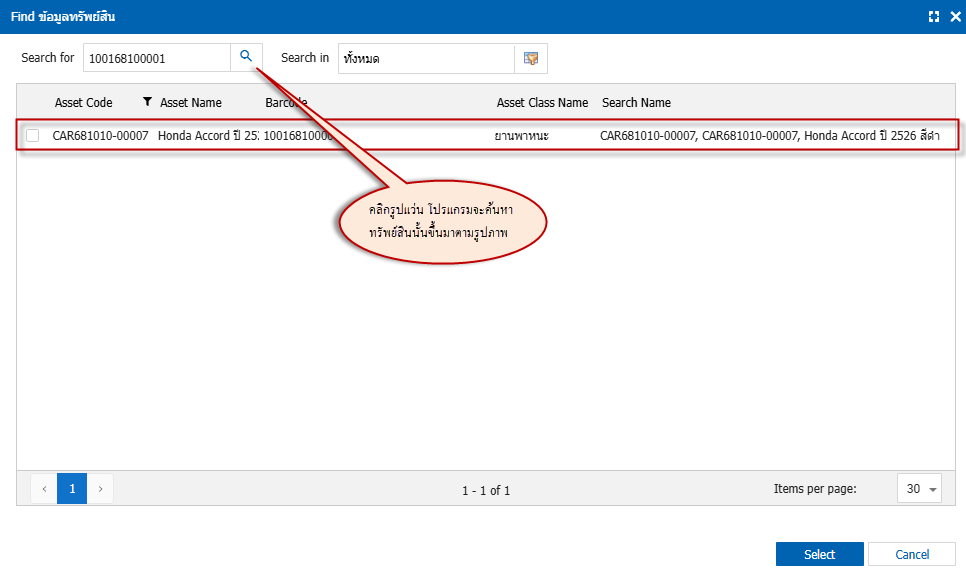Image resolution: width=966 pixels, height=576 pixels.
Task: Click the ยานพาหนะ asset class cell
Action: 521,135
